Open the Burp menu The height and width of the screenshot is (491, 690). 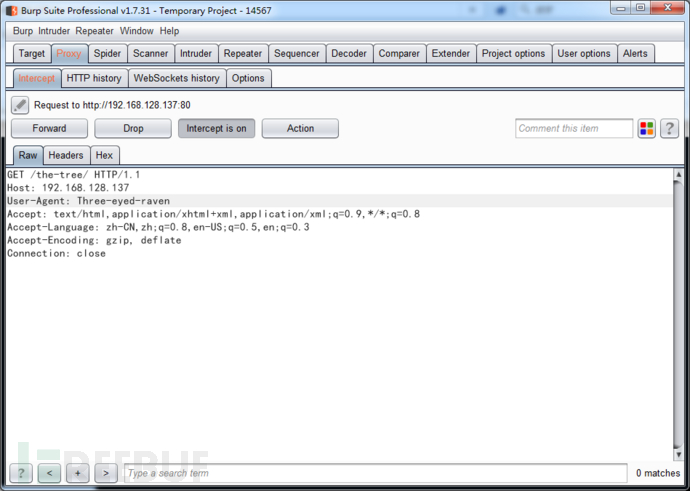pyautogui.click(x=23, y=31)
